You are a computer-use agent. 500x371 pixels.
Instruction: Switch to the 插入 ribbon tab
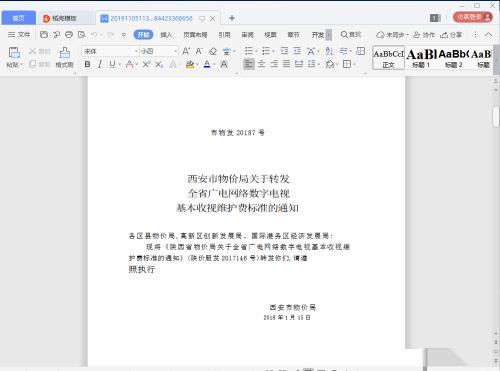166,35
